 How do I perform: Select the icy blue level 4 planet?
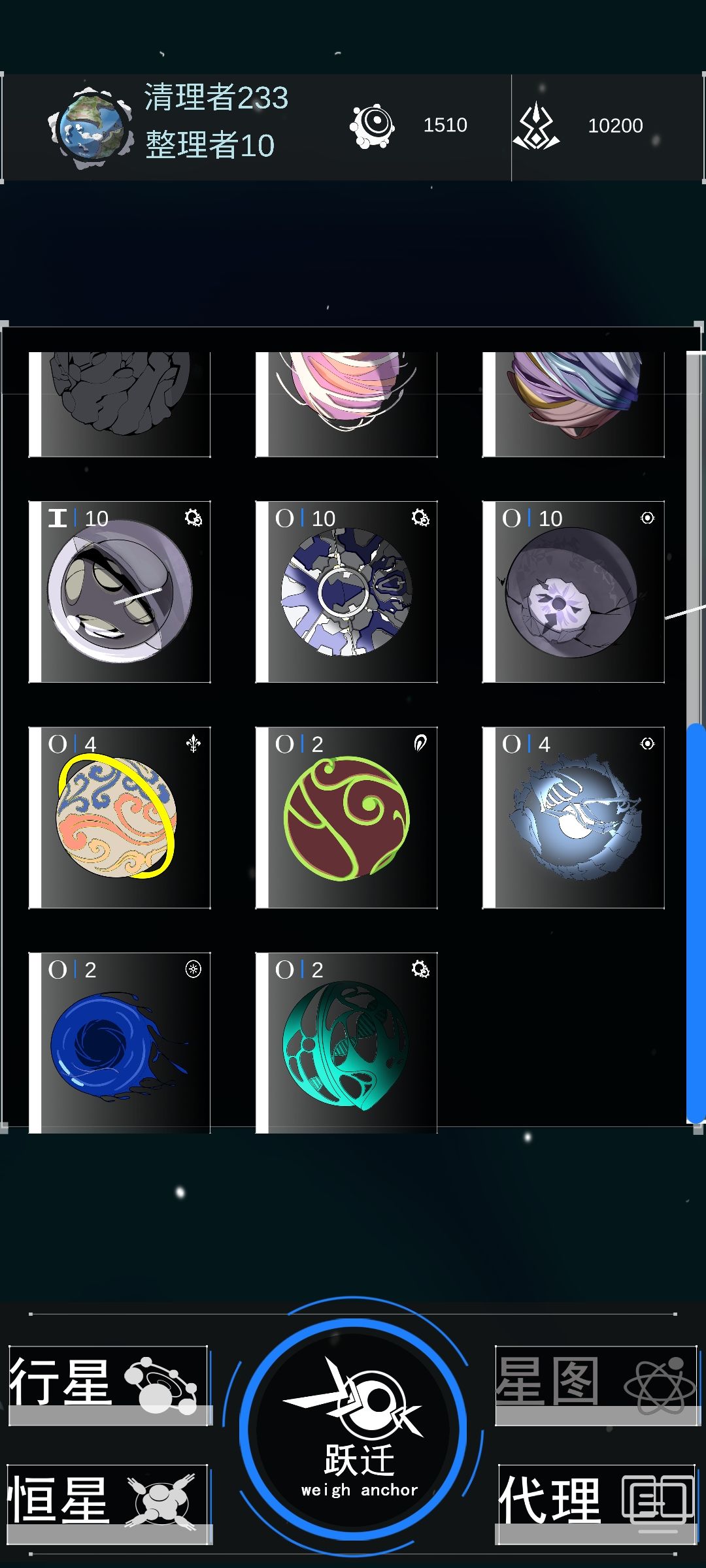(x=573, y=818)
